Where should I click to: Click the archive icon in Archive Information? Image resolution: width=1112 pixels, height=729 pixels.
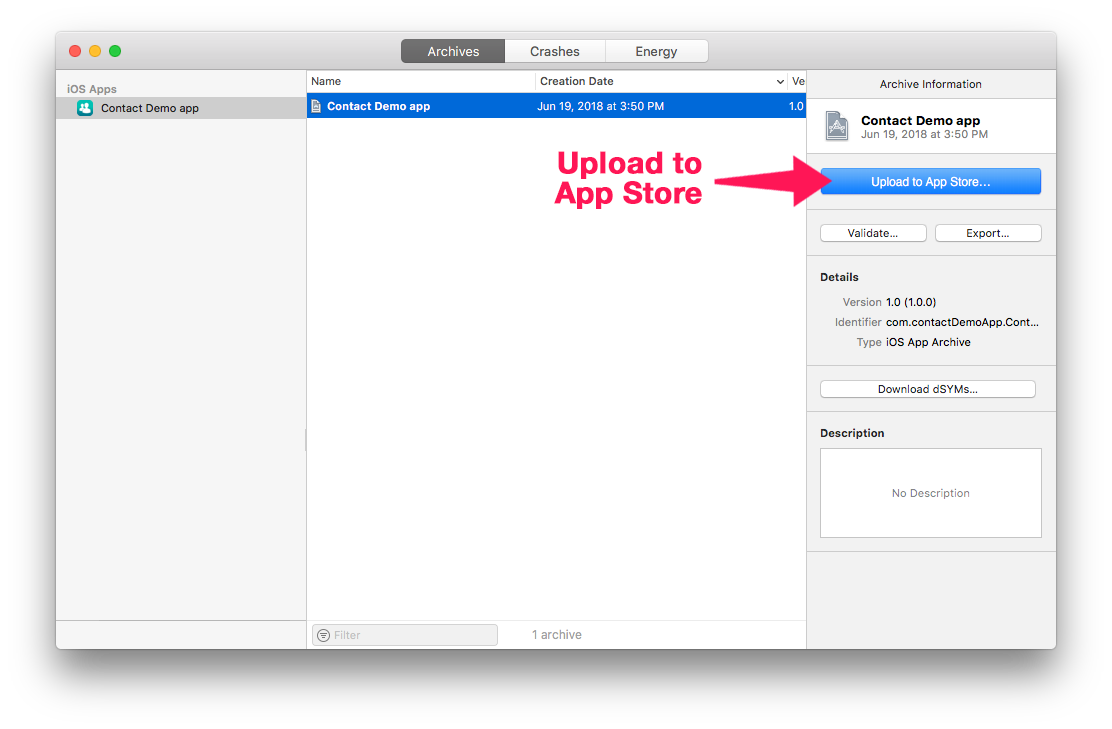click(837, 126)
